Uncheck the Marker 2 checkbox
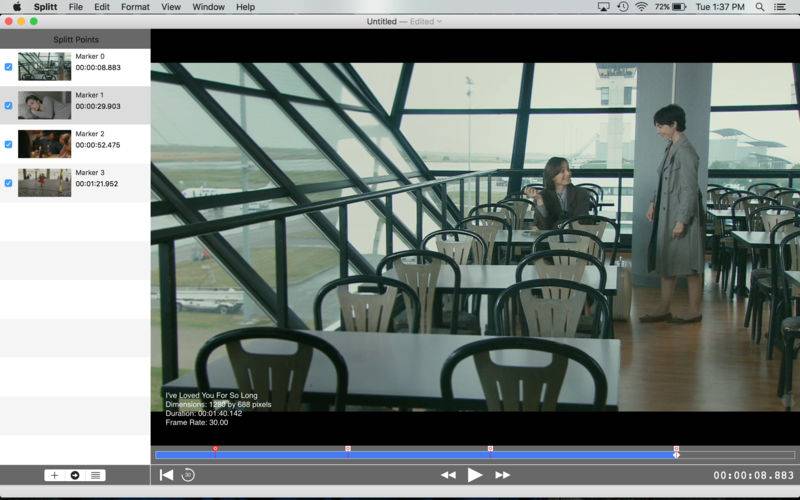This screenshot has width=800, height=500. 8,144
